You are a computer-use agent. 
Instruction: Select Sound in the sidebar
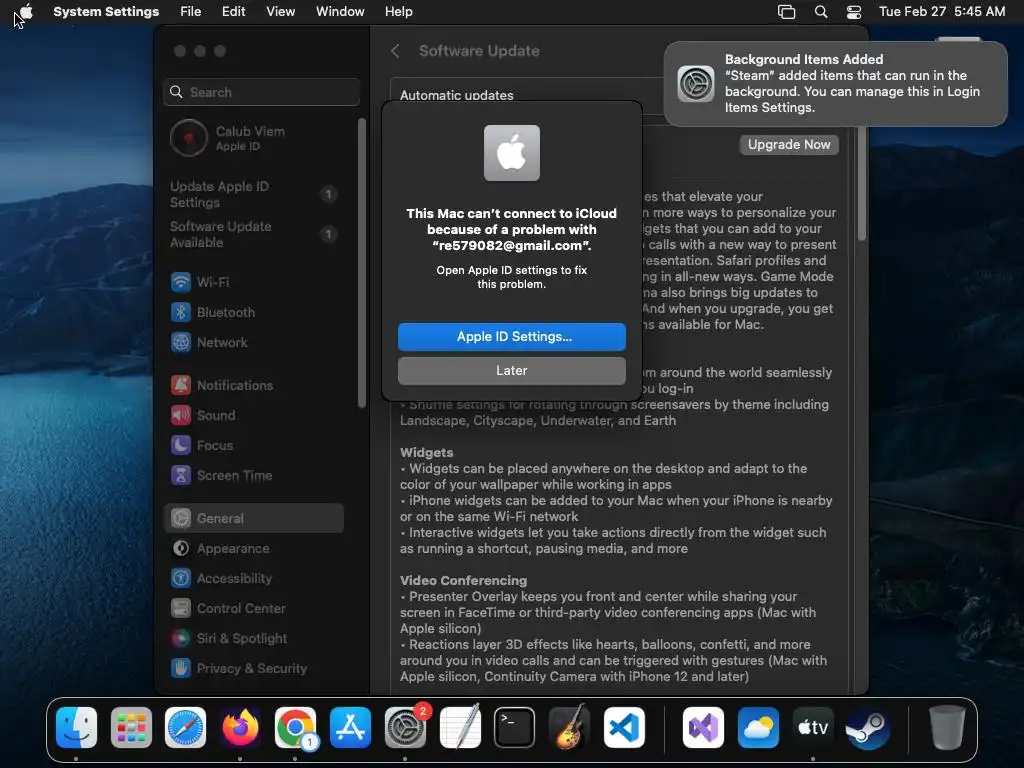coord(253,415)
